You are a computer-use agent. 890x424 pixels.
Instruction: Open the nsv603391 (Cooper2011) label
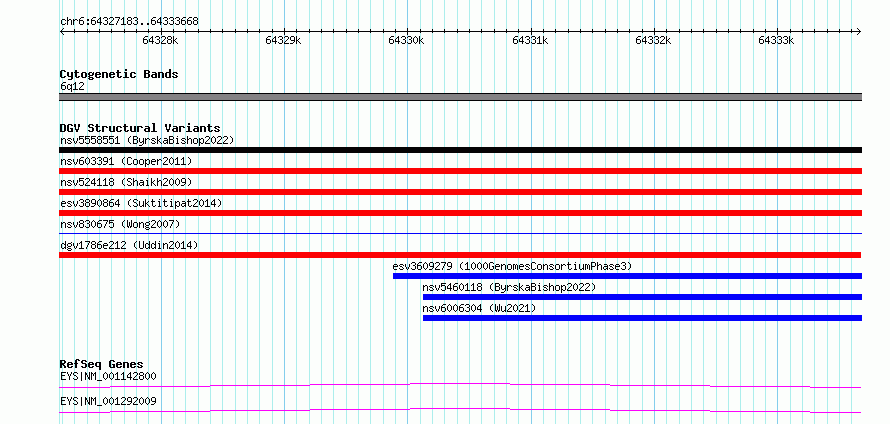tap(126, 161)
